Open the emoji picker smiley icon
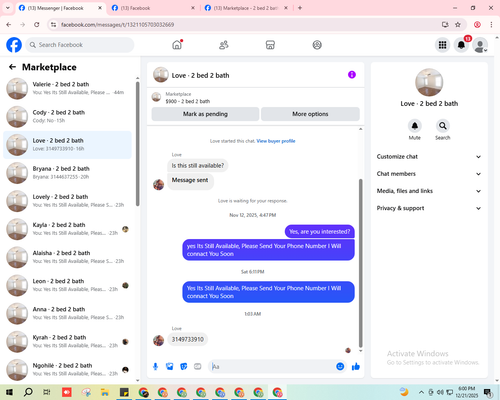This screenshot has height=400, width=500. pos(340,366)
